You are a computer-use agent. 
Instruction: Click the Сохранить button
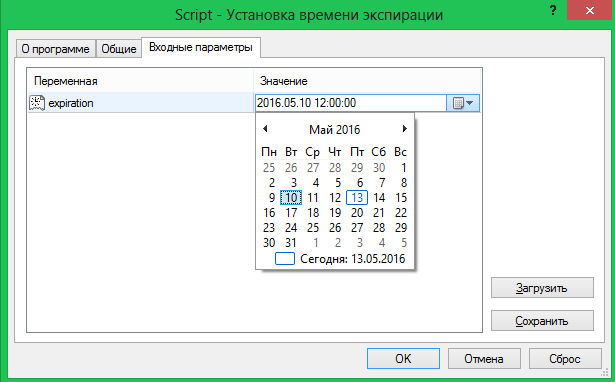[542, 321]
